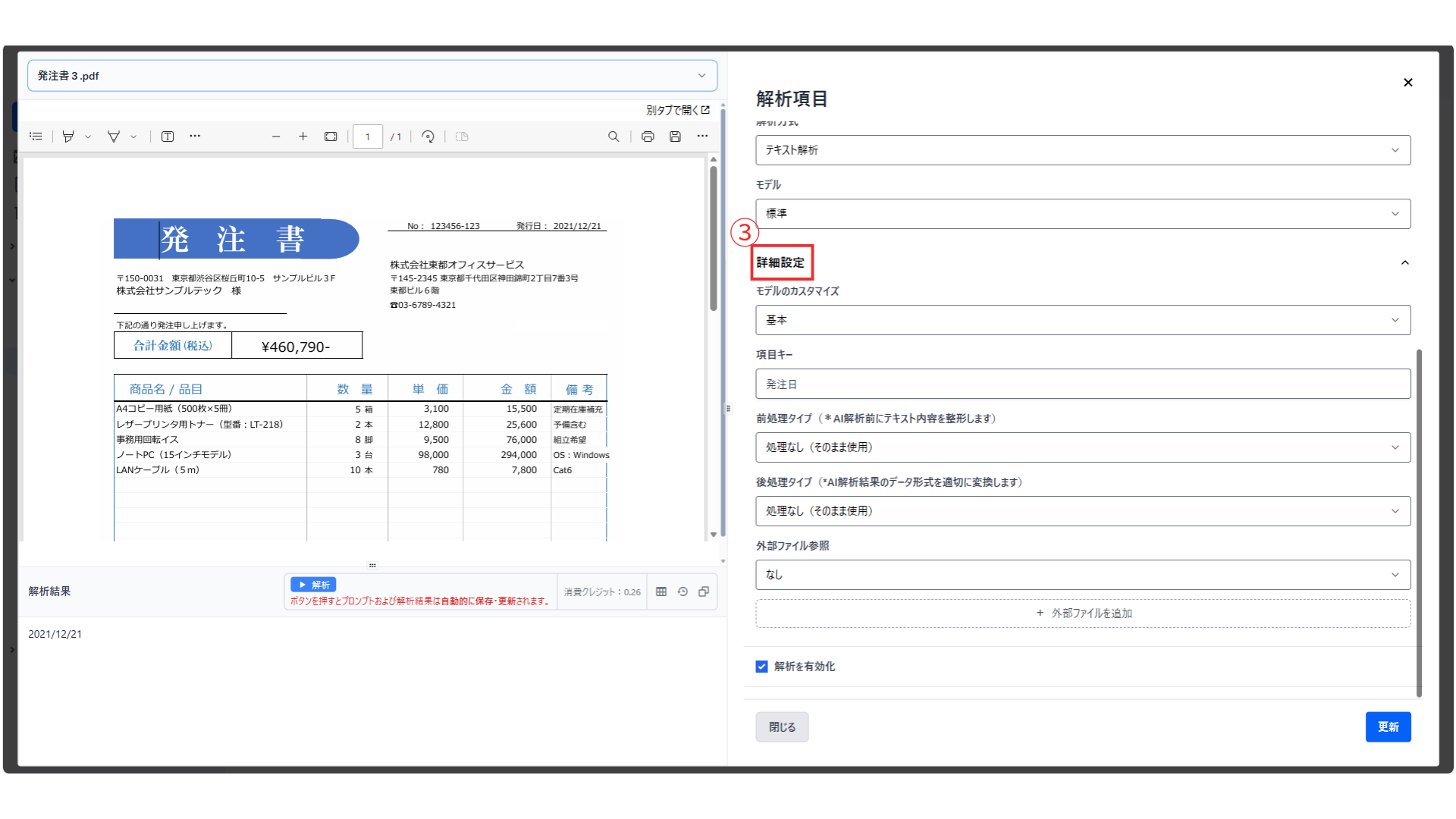Rotate the PDF page
Image resolution: width=1456 pixels, height=819 pixels.
[428, 136]
